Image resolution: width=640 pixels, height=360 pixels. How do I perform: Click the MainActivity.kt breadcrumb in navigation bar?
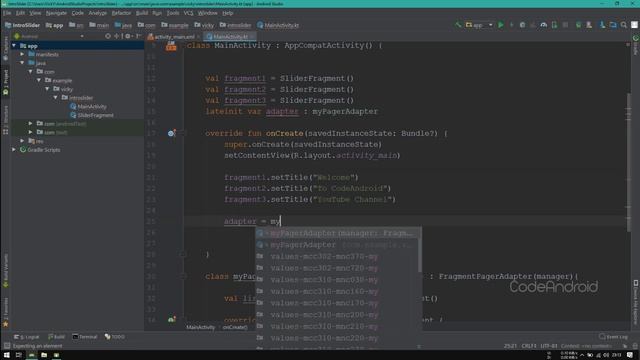pos(278,25)
